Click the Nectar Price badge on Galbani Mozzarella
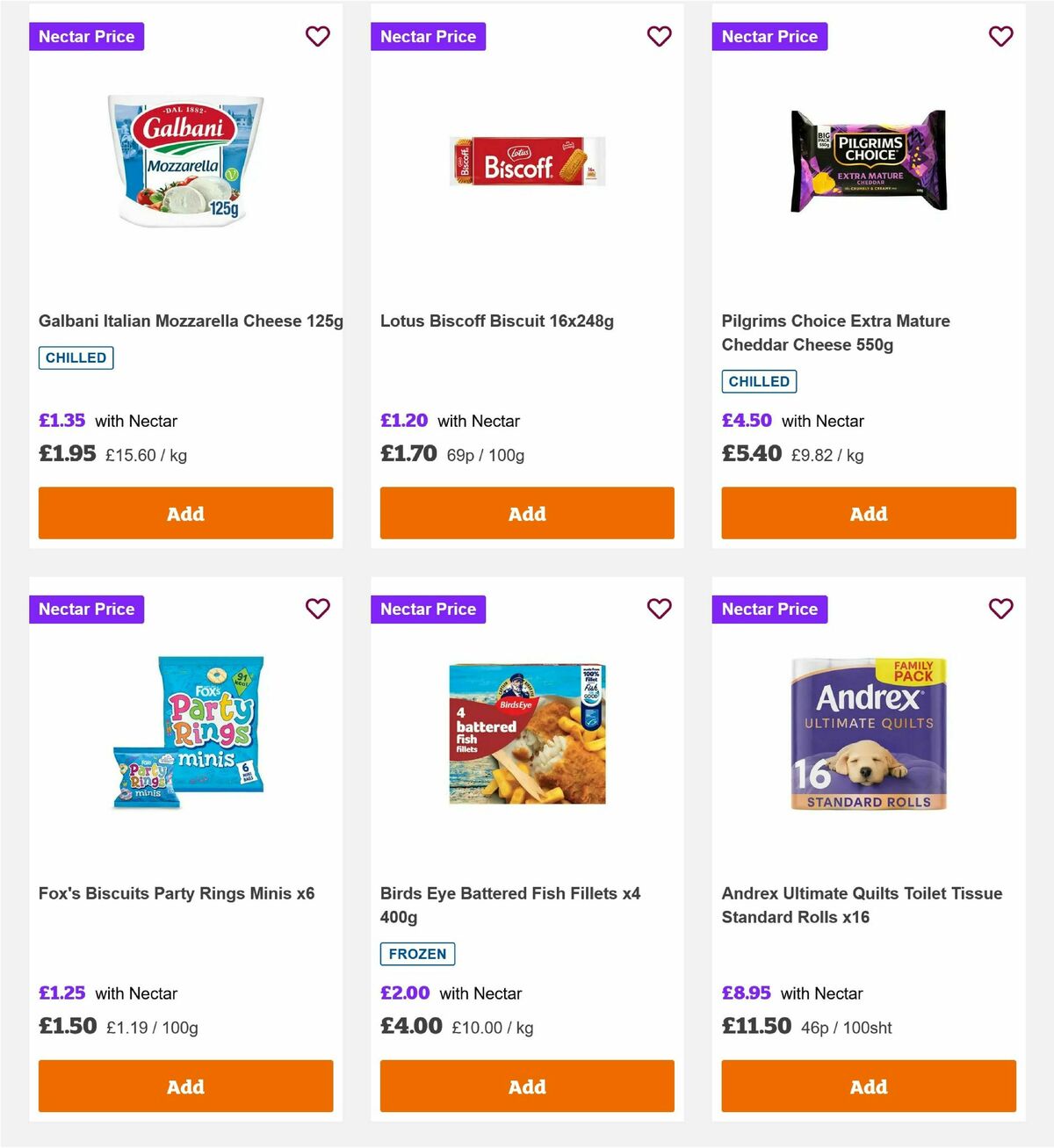Image resolution: width=1054 pixels, height=1148 pixels. tap(86, 36)
